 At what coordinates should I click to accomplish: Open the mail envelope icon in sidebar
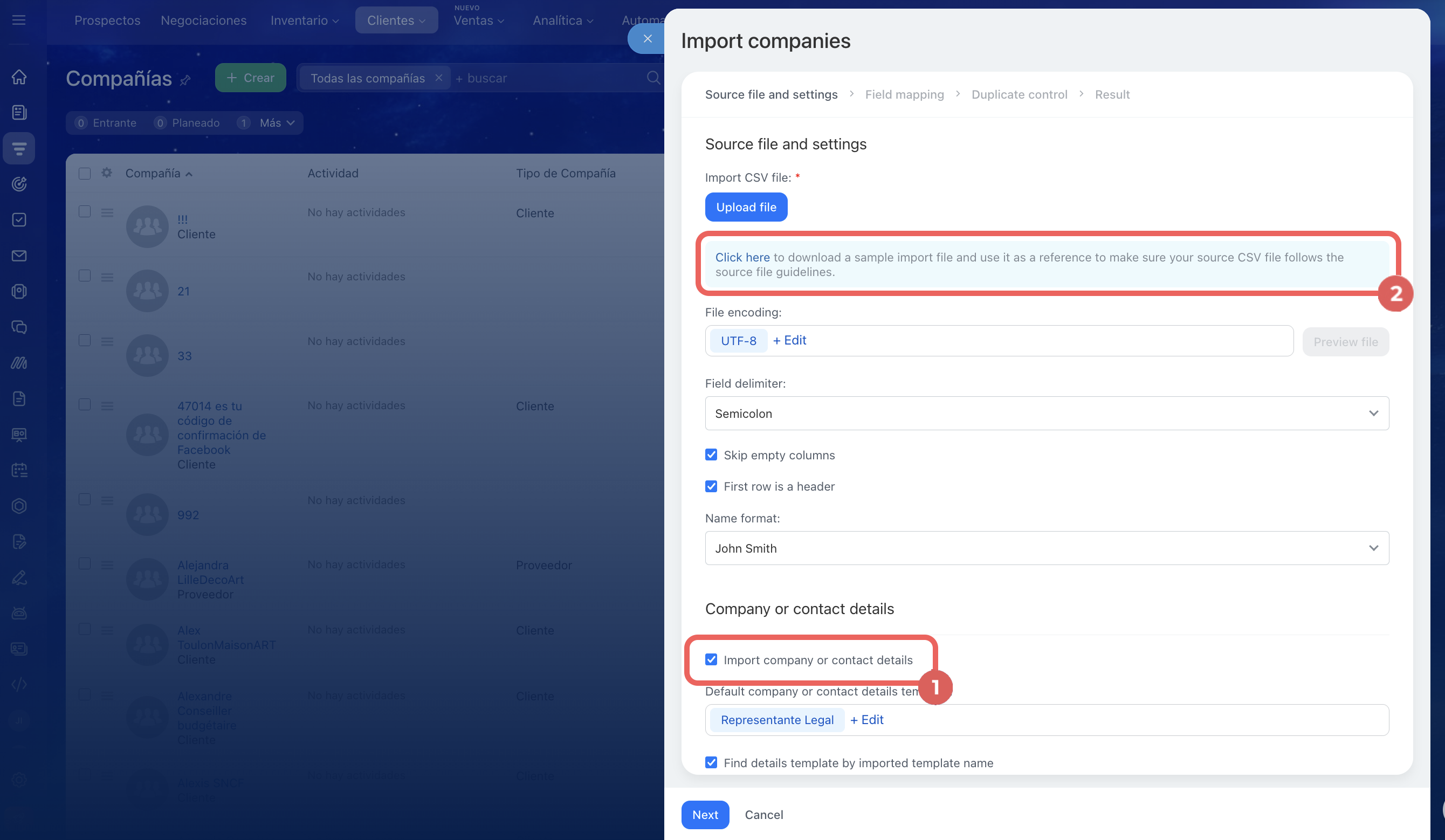(x=19, y=256)
